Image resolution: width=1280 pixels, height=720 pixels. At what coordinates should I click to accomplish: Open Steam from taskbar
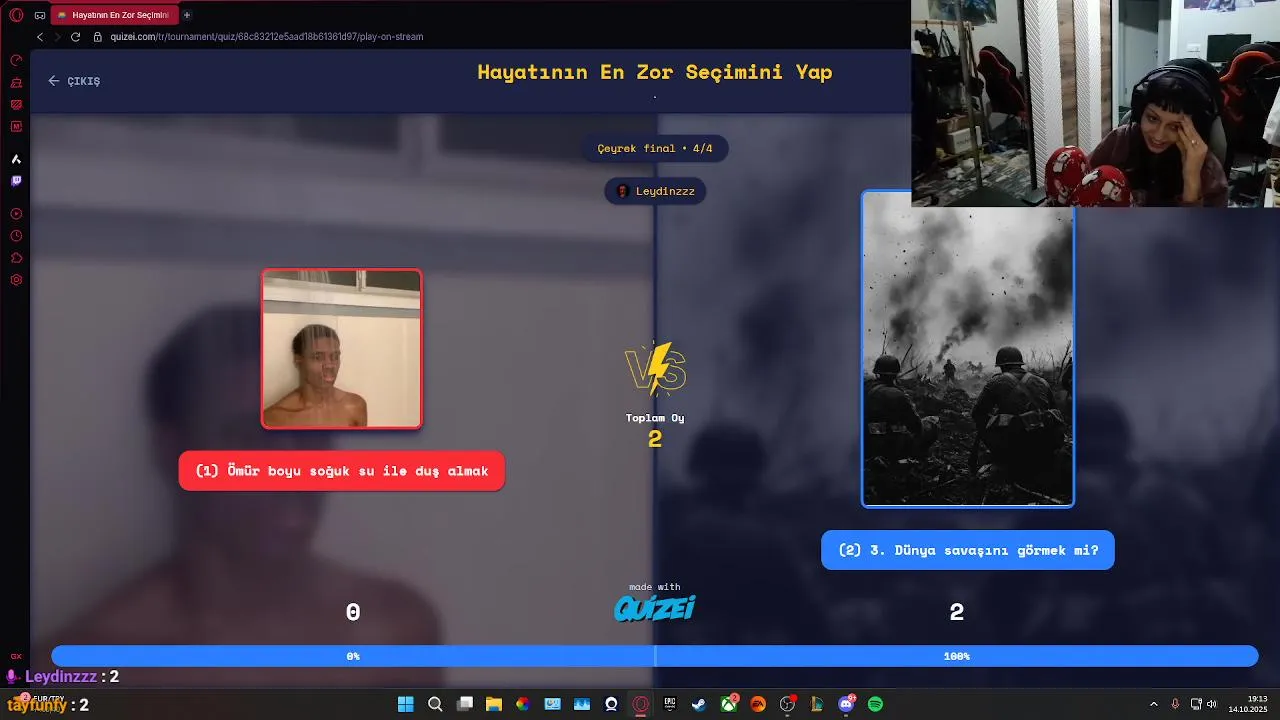pyautogui.click(x=699, y=704)
